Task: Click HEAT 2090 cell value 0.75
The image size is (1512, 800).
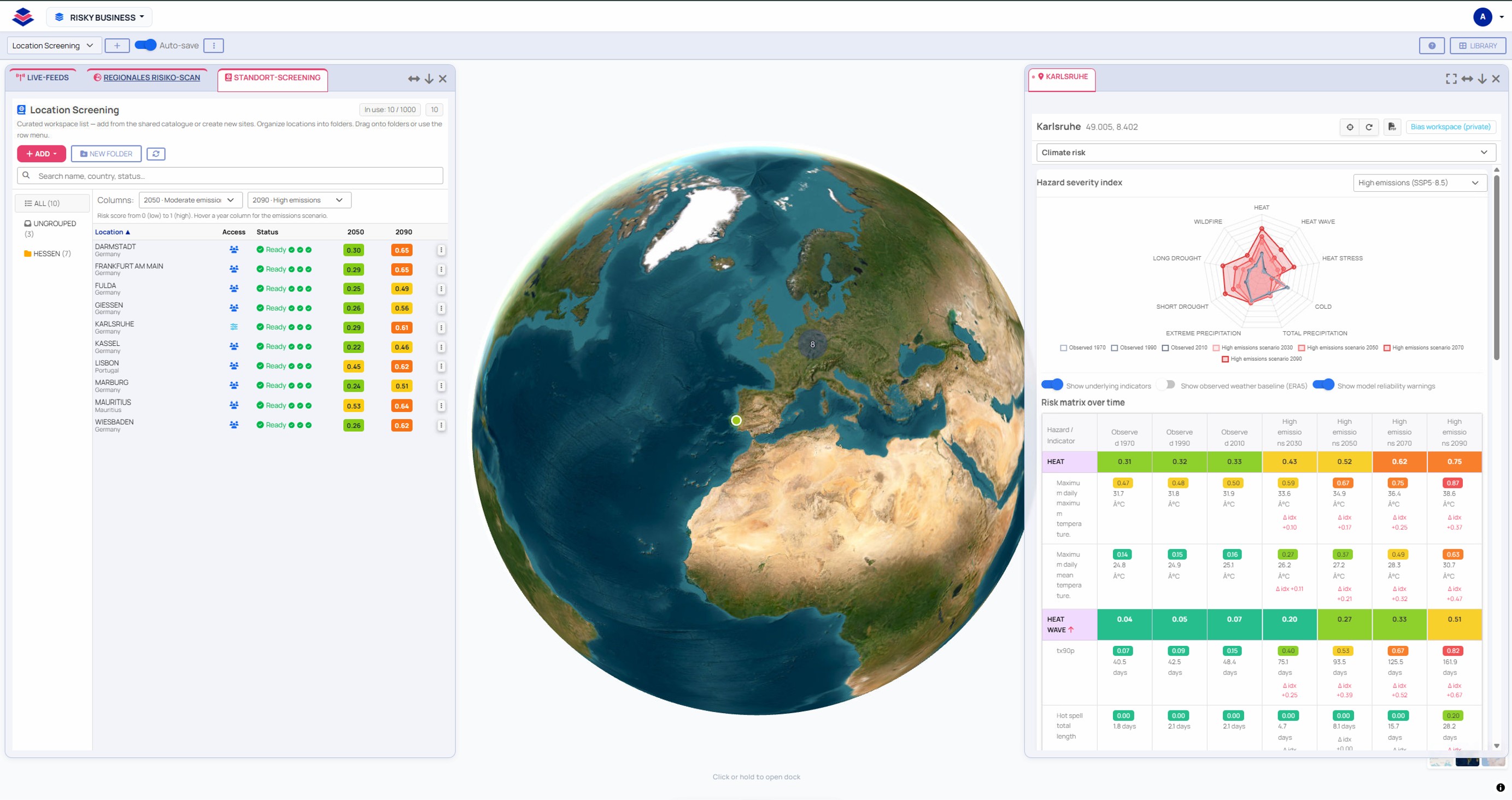Action: click(x=1454, y=462)
